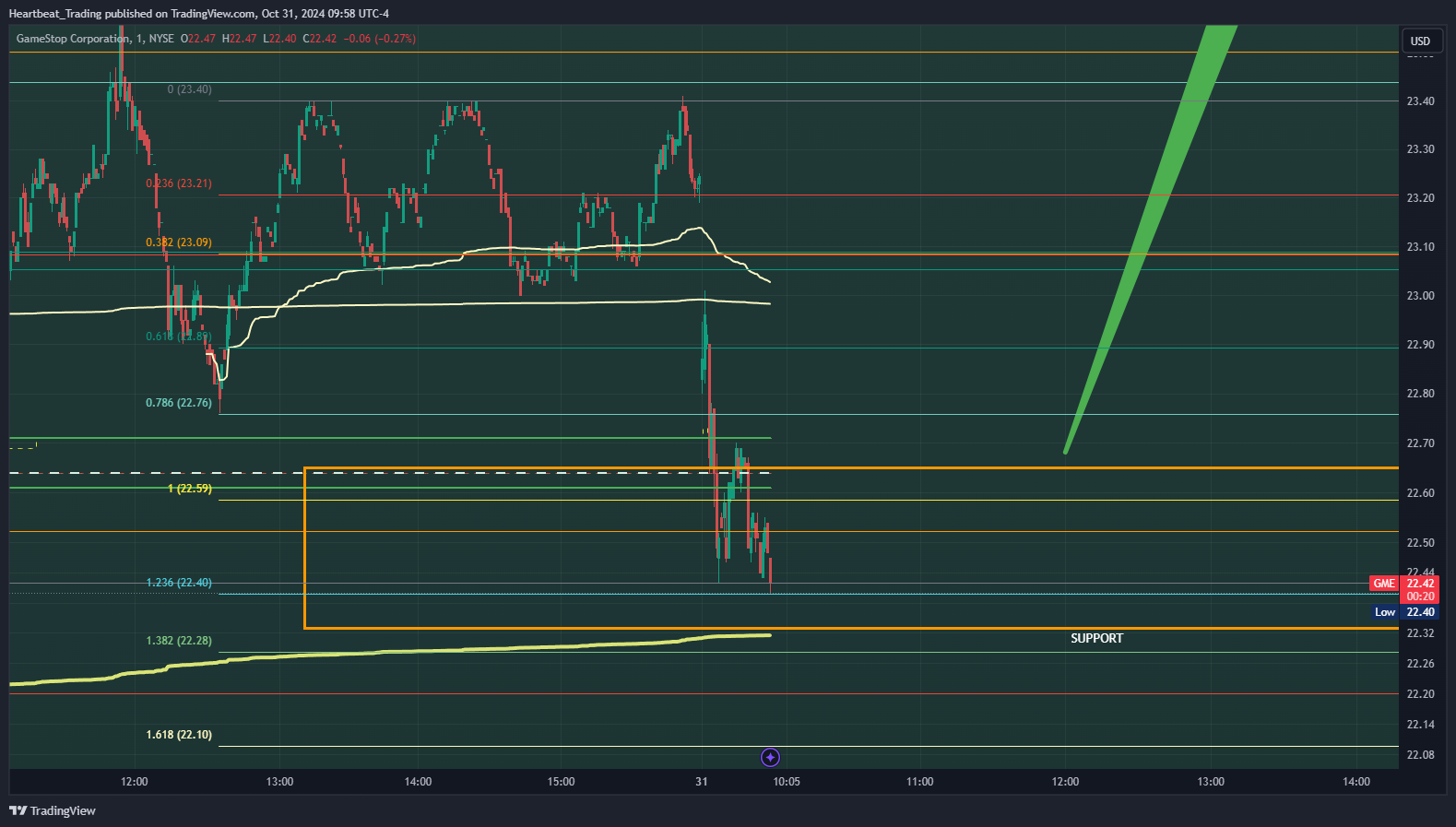1456x827 pixels.
Task: Click 23.10 on the price axis
Action: (x=1420, y=247)
